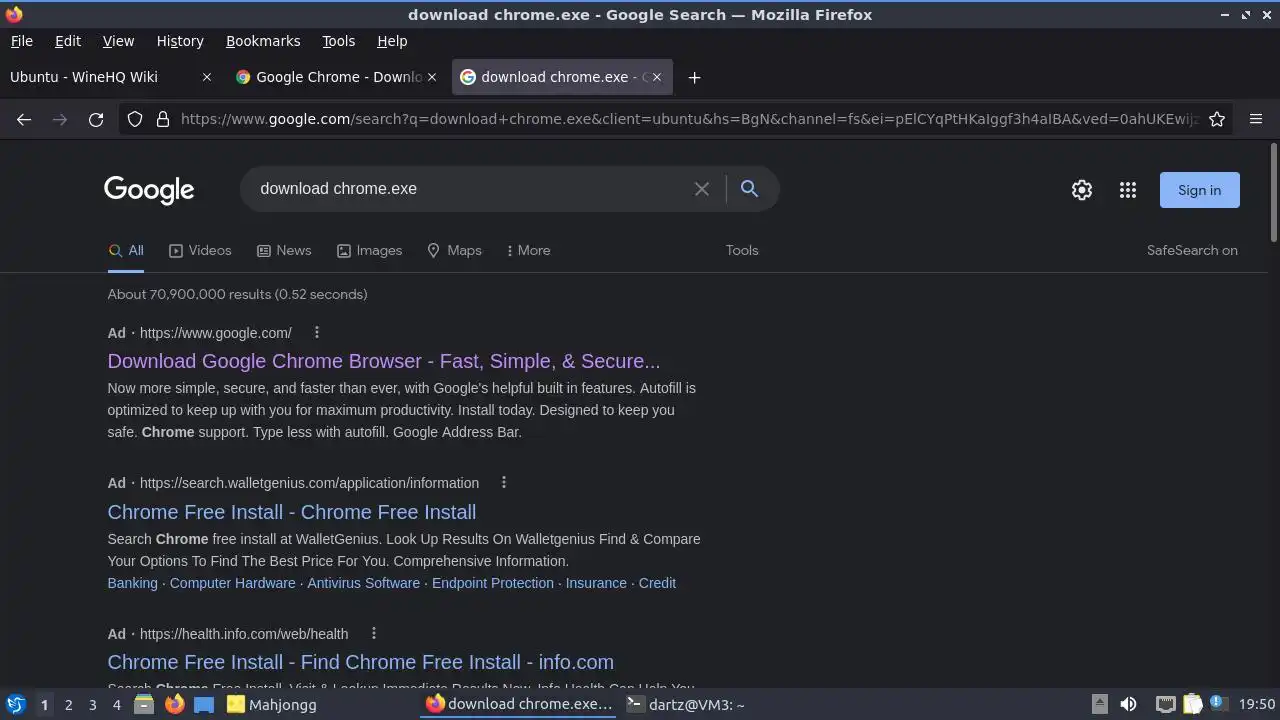The image size is (1280, 720).
Task: Open the info.com Chrome Free Install result
Action: tap(361, 662)
